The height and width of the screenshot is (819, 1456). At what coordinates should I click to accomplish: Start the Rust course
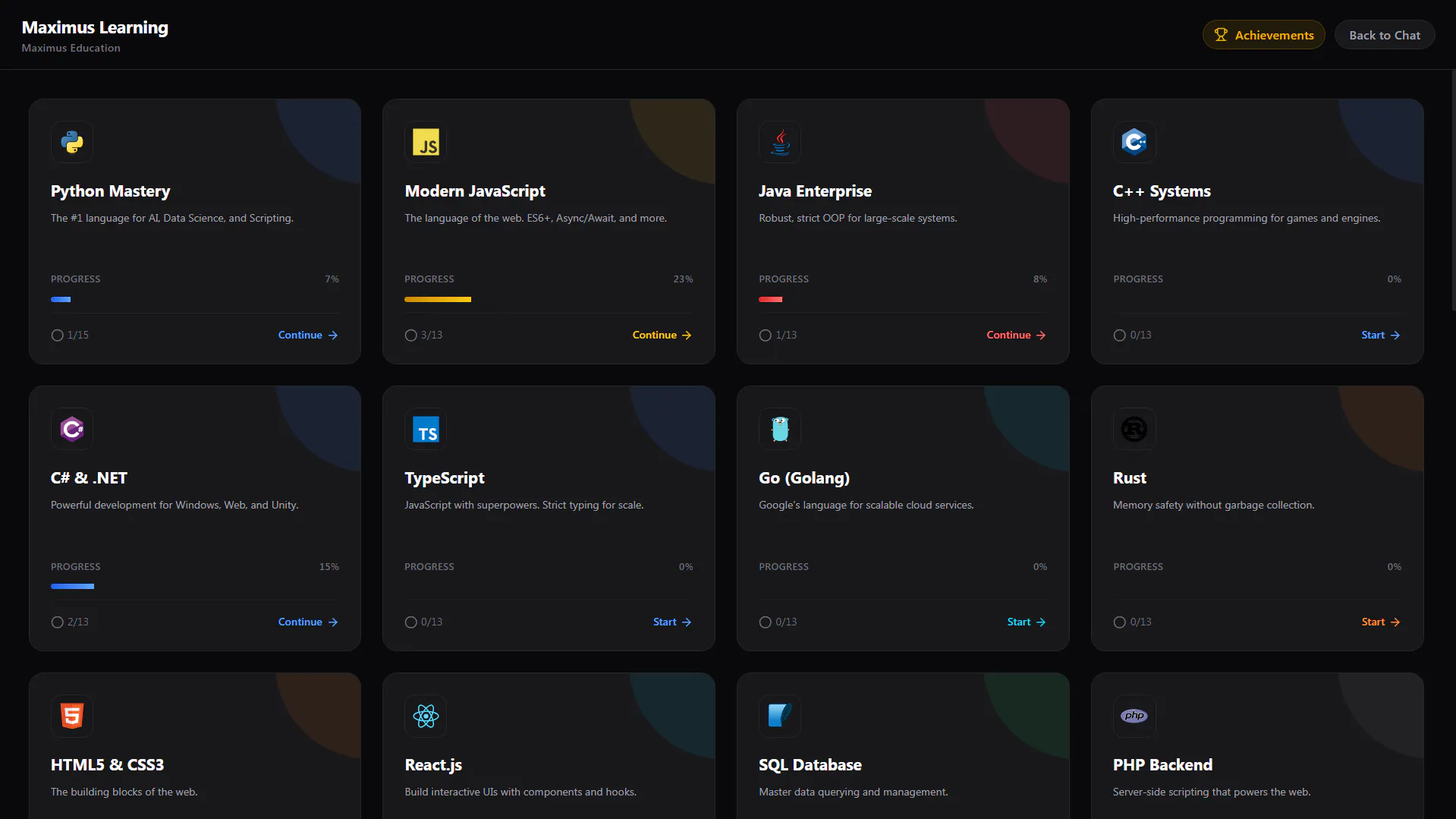point(1381,622)
